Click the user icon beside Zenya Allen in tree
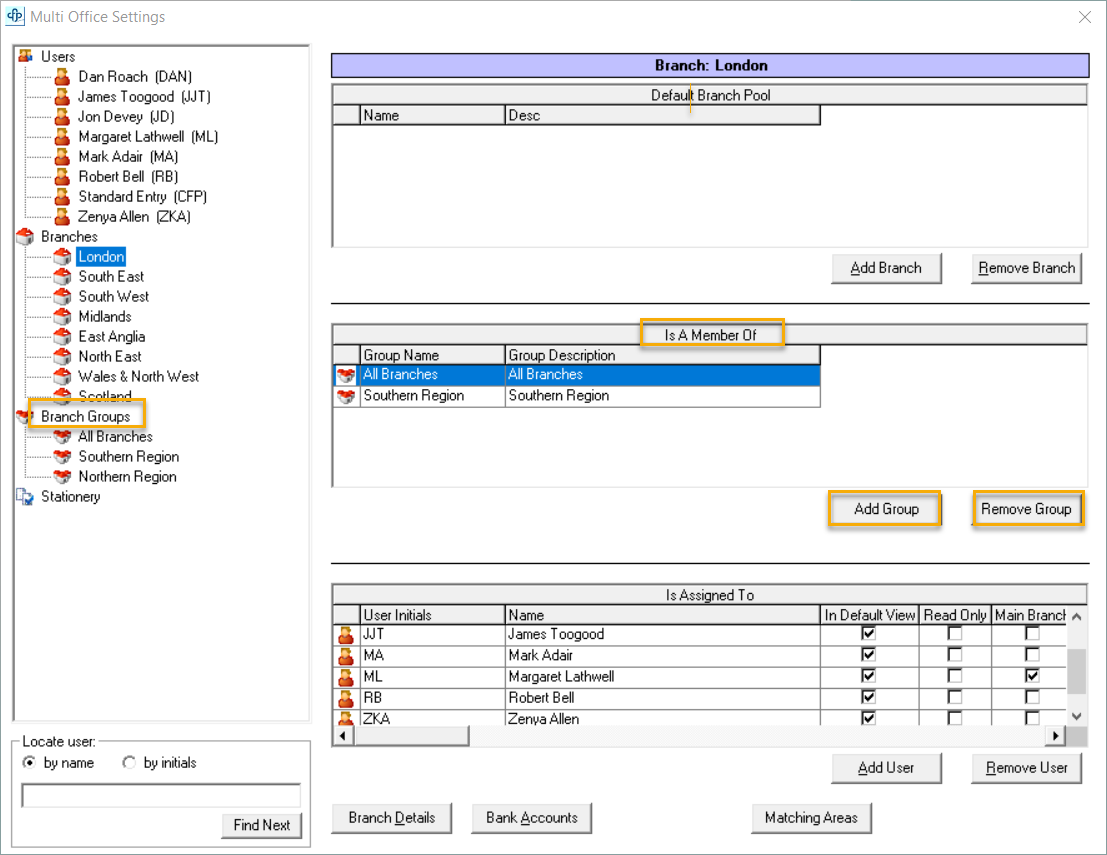Screen dimensions: 1107x855 (x=63, y=216)
